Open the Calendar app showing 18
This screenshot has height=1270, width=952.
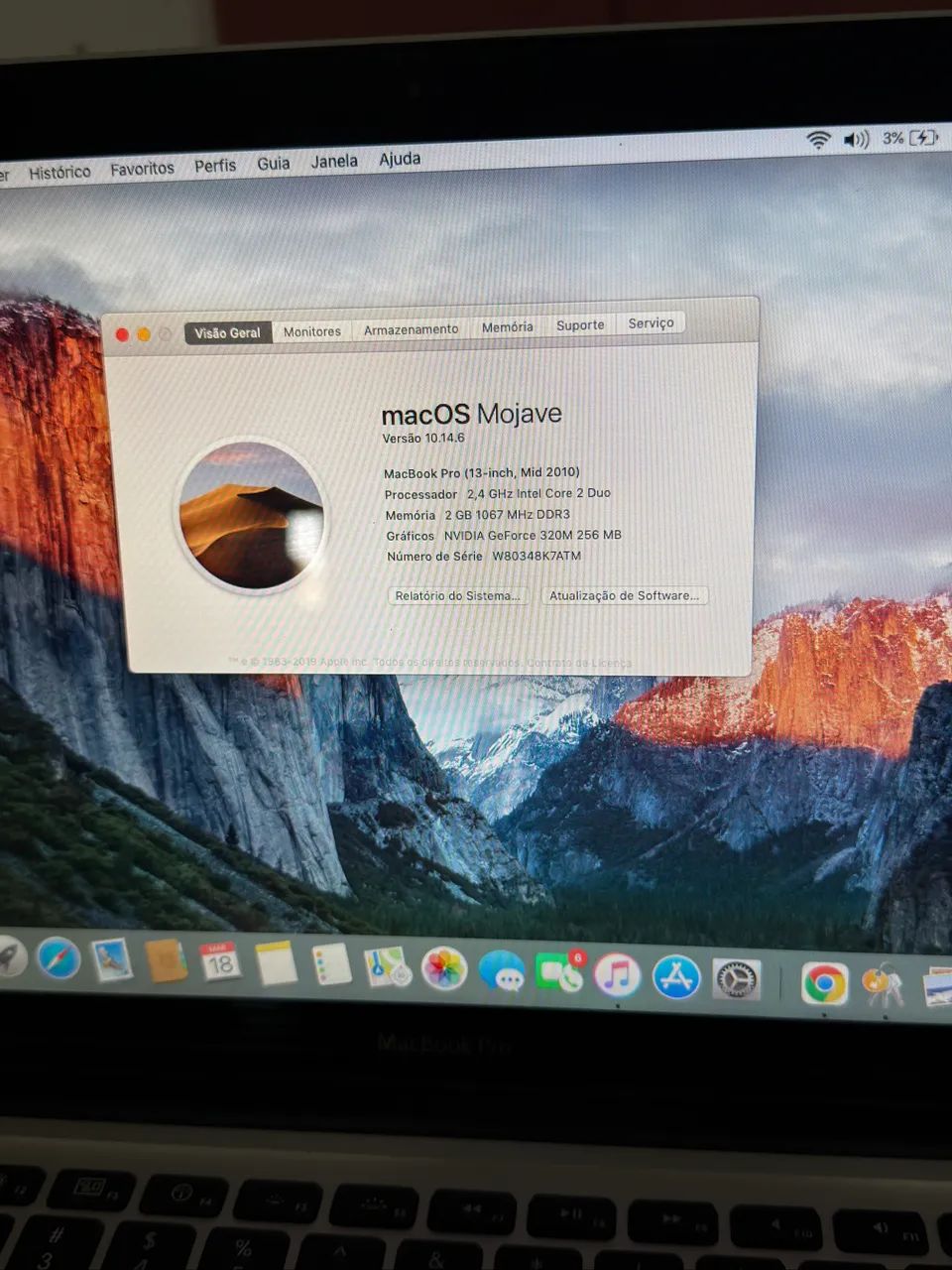pos(220,962)
